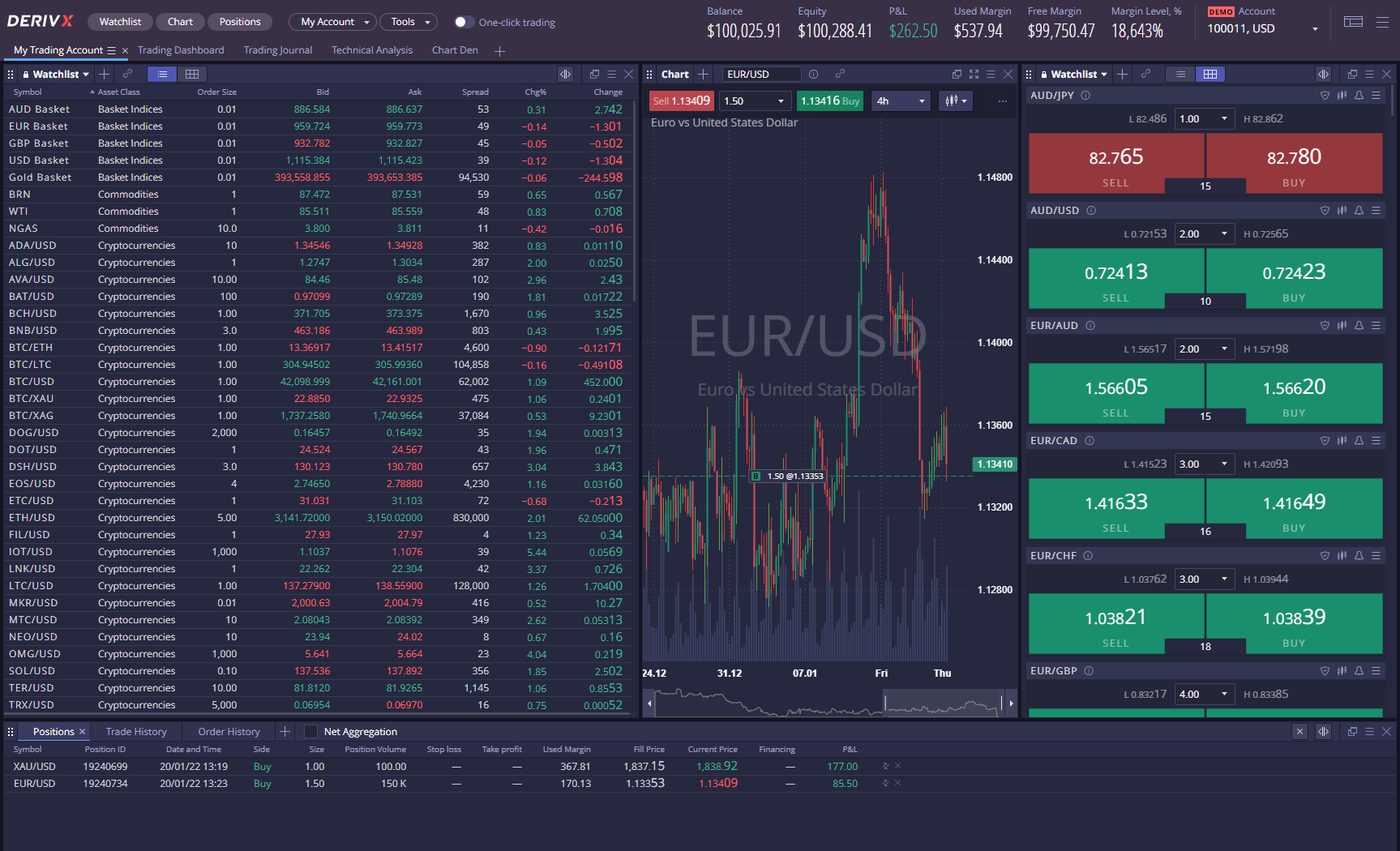This screenshot has height=851, width=1400.
Task: Enable One-click trading switch
Action: (x=462, y=22)
